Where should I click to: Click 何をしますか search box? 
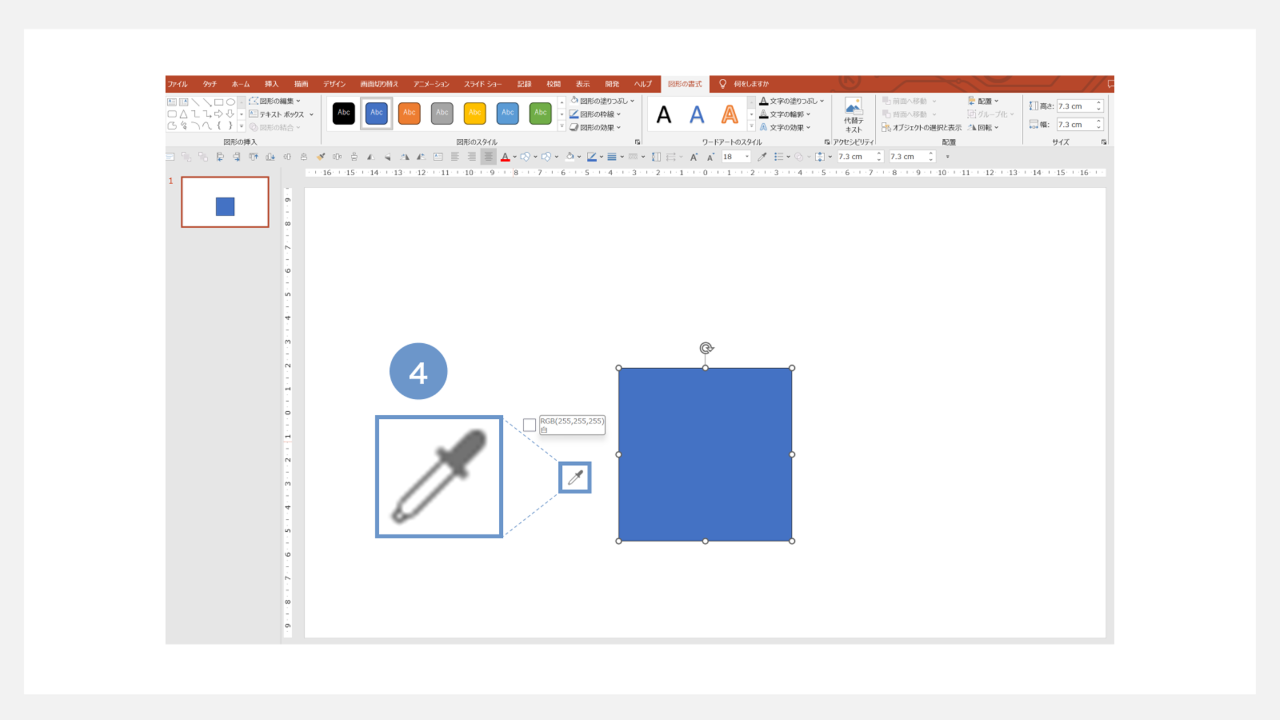pos(751,84)
